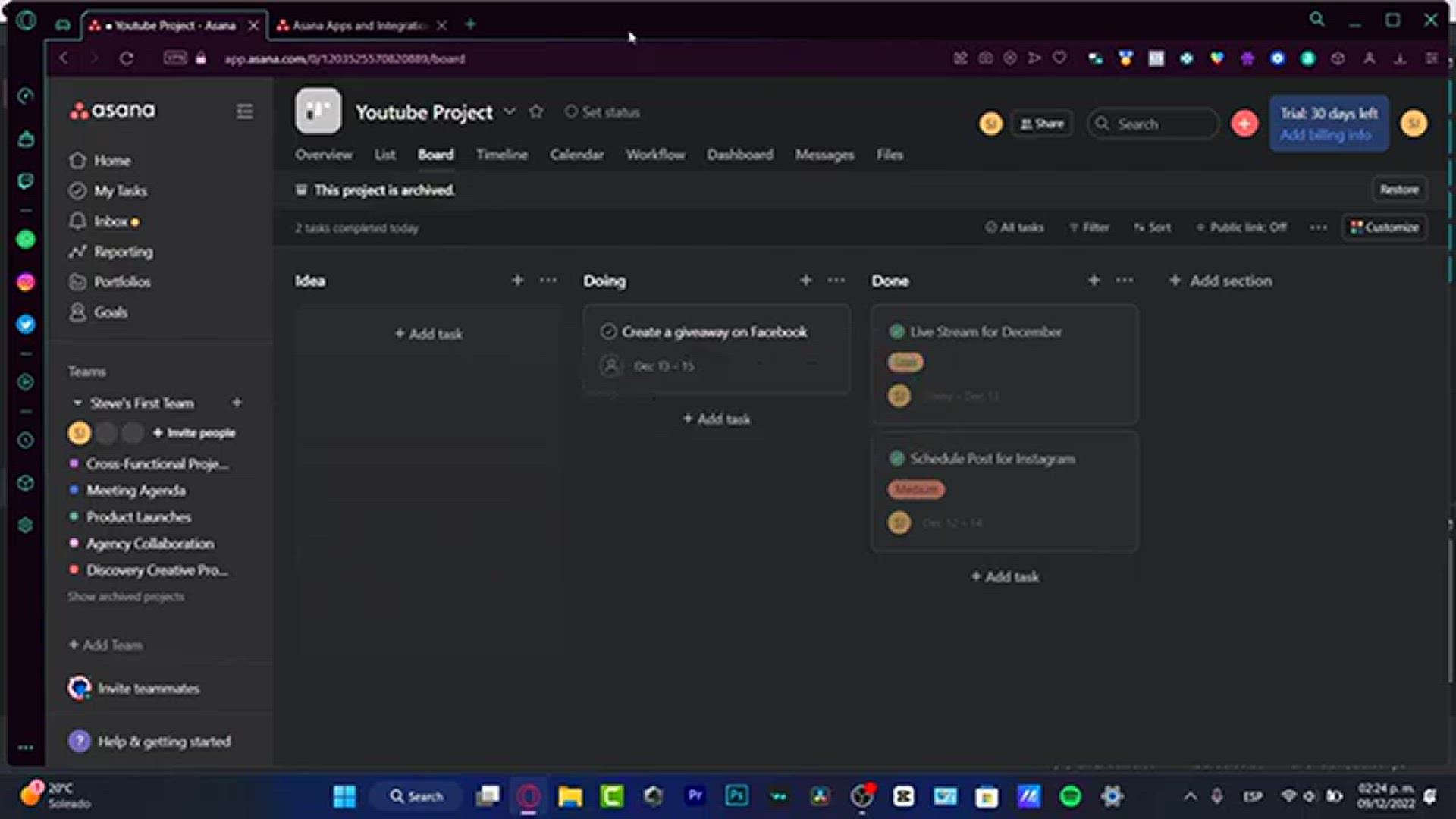
Task: Open Agency Collaboration project
Action: click(x=150, y=544)
